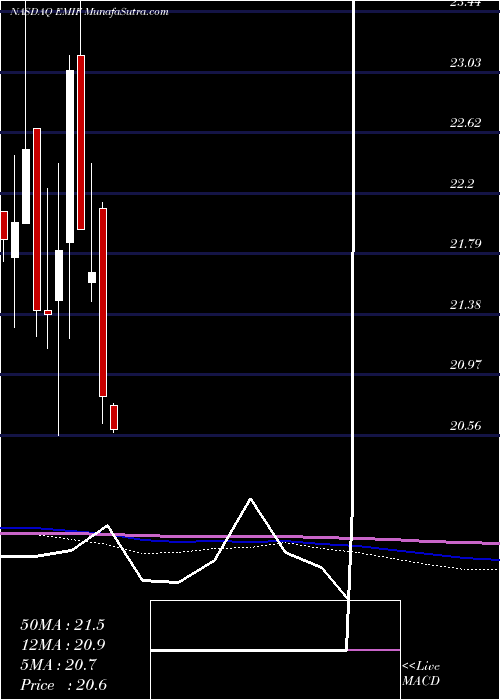This screenshot has height=700, width=500.
Task: Click the 12MA : 20.9 label
Action: coord(62,645)
